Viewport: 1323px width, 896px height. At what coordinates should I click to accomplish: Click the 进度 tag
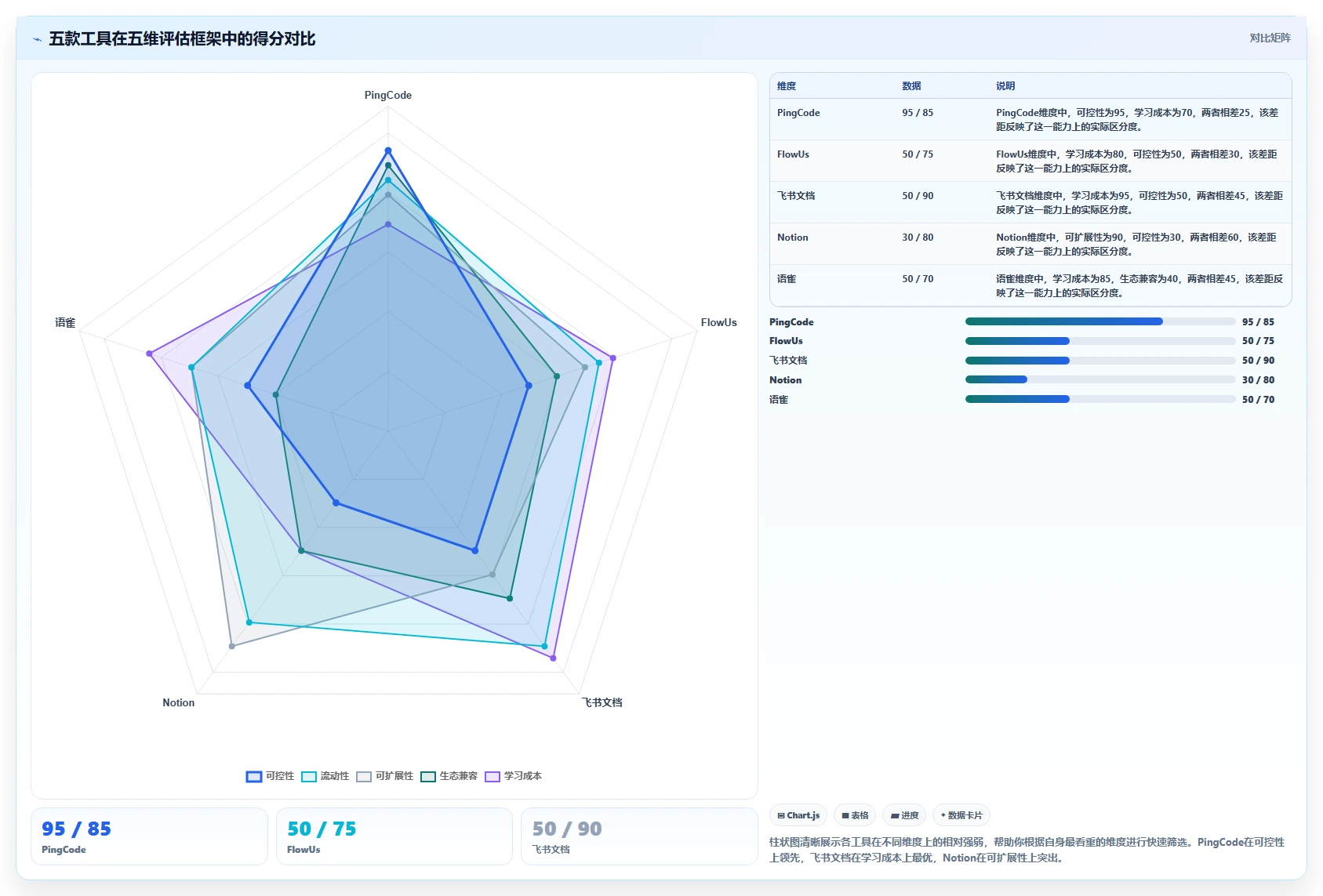(904, 815)
